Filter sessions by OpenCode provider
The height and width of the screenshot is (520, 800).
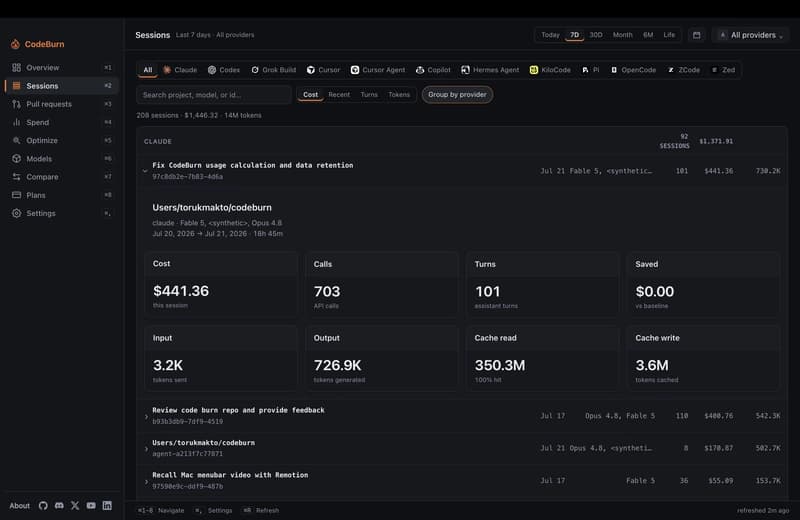(x=634, y=70)
